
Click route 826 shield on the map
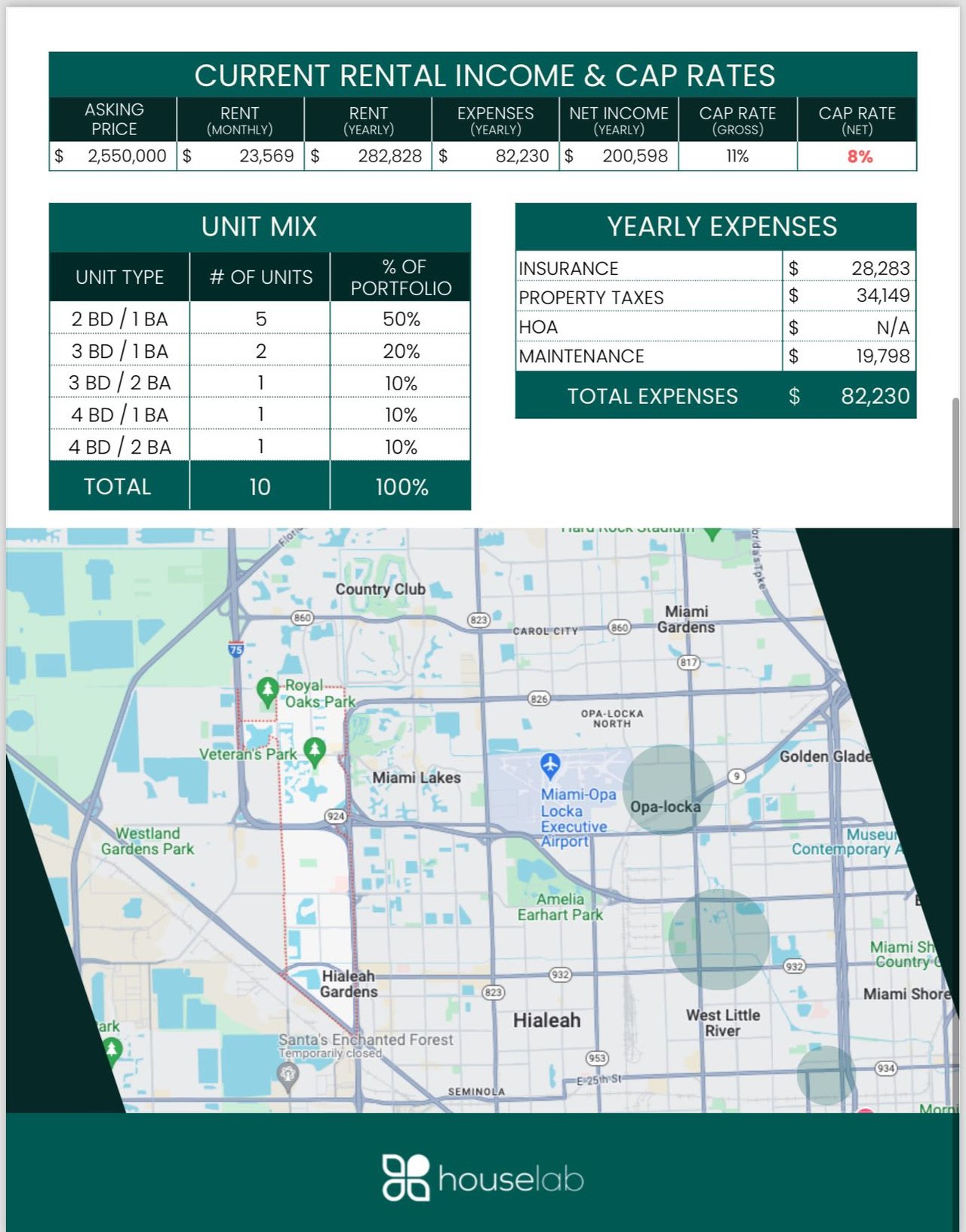tap(539, 699)
